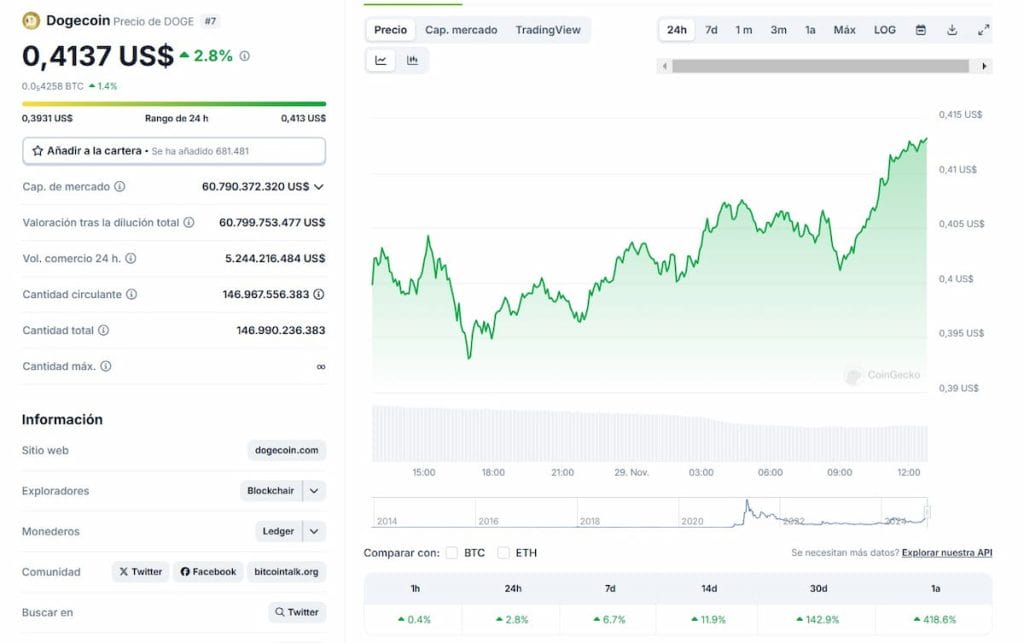Open info icon next to Cantidad circulante label
The height and width of the screenshot is (643, 1024).
131,294
